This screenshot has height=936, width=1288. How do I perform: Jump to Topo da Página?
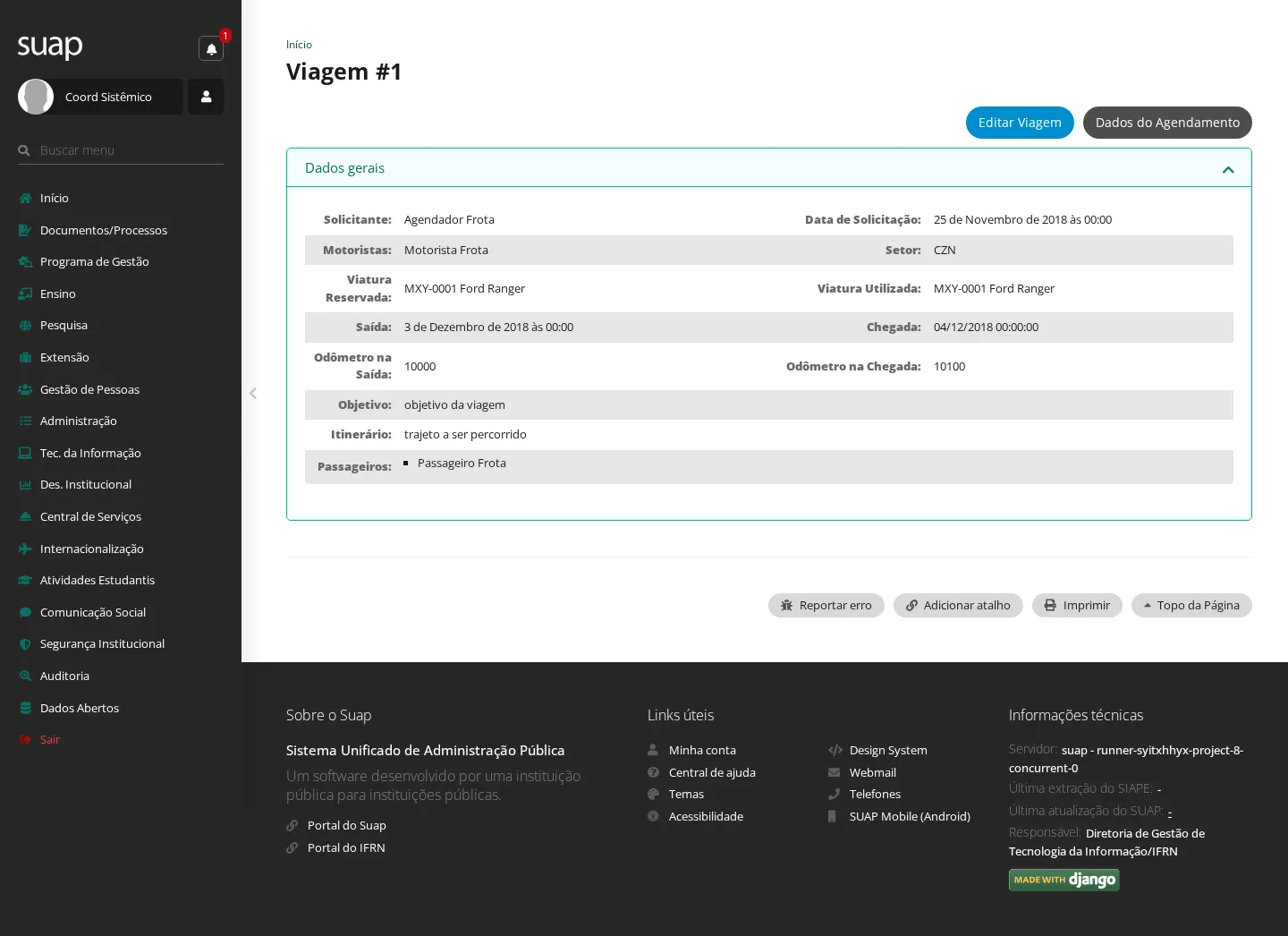pyautogui.click(x=1191, y=606)
